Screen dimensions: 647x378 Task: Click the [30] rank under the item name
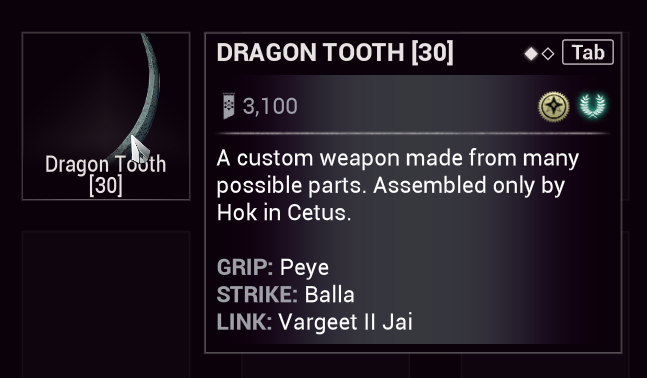click(106, 186)
